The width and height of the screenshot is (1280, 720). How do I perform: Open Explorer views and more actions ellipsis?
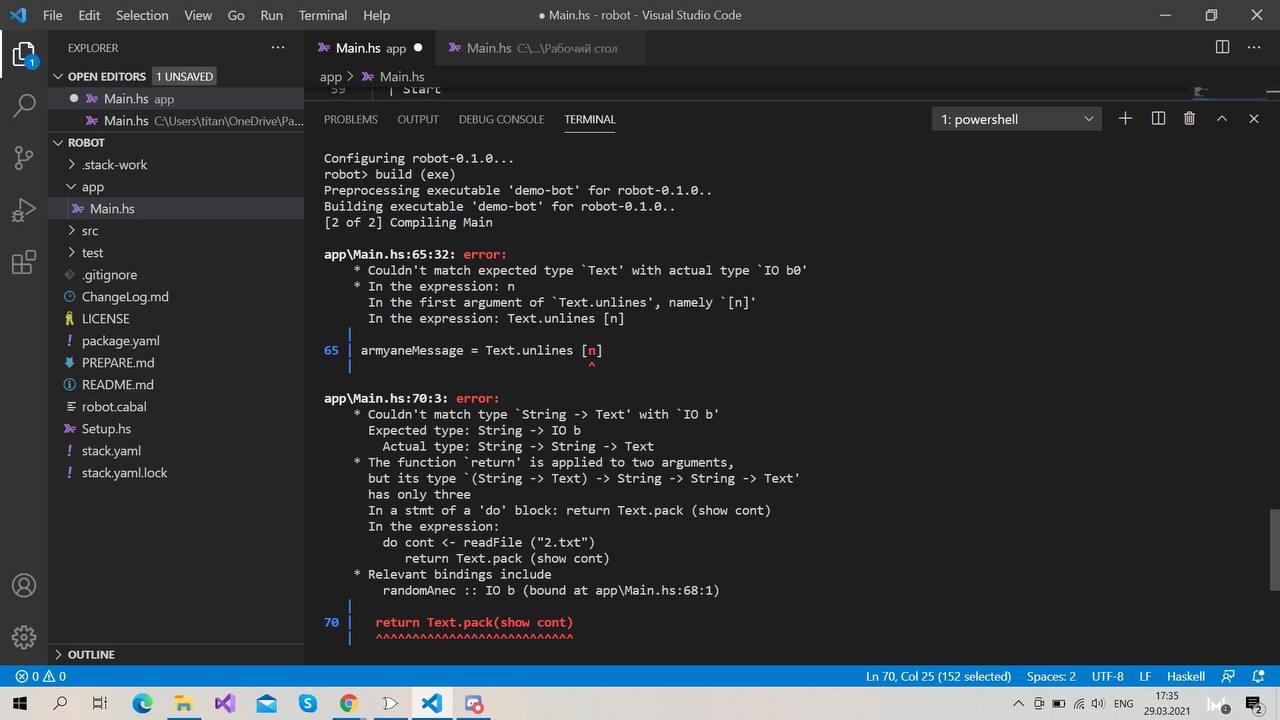[x=278, y=47]
